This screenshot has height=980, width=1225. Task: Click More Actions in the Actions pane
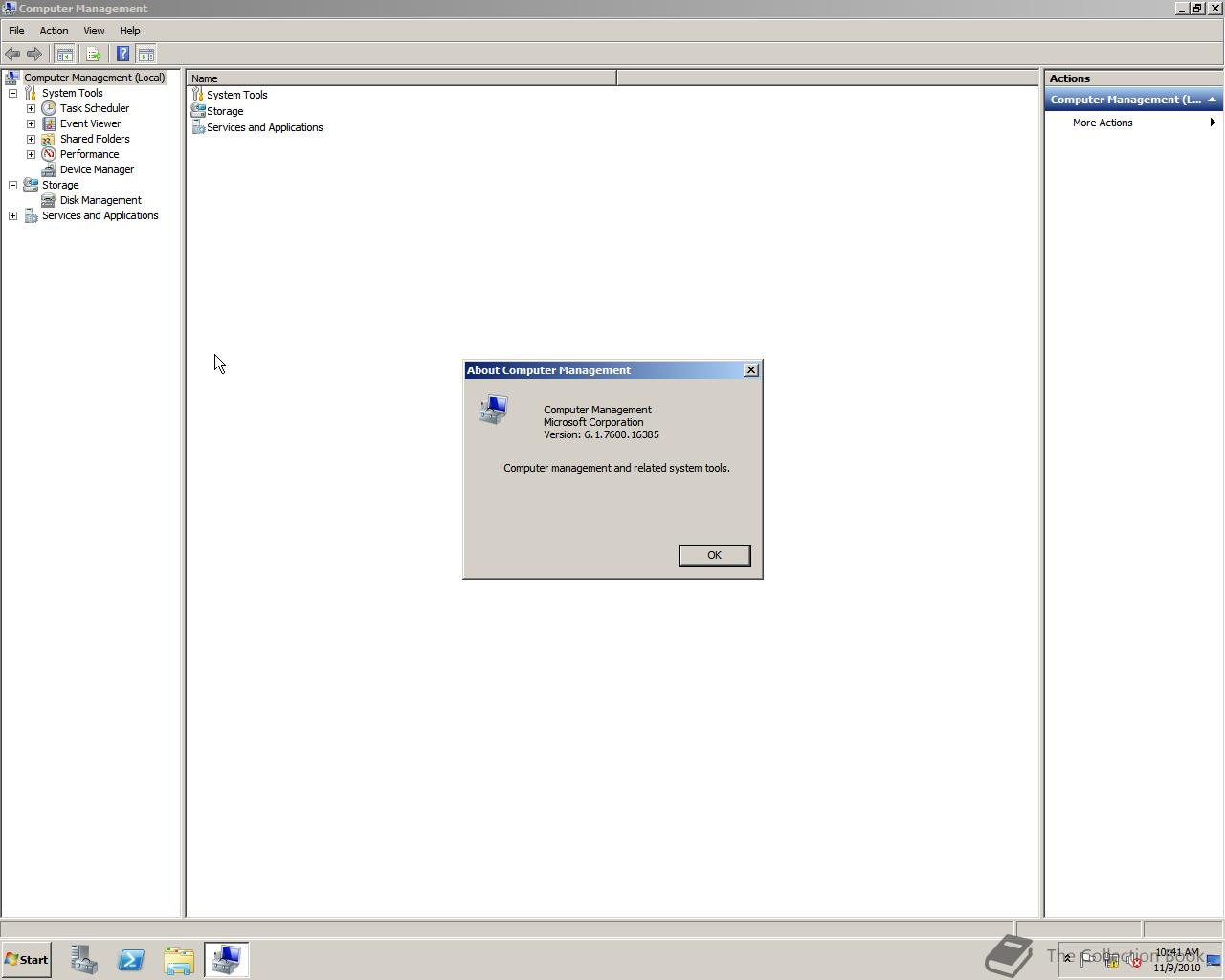(1102, 122)
